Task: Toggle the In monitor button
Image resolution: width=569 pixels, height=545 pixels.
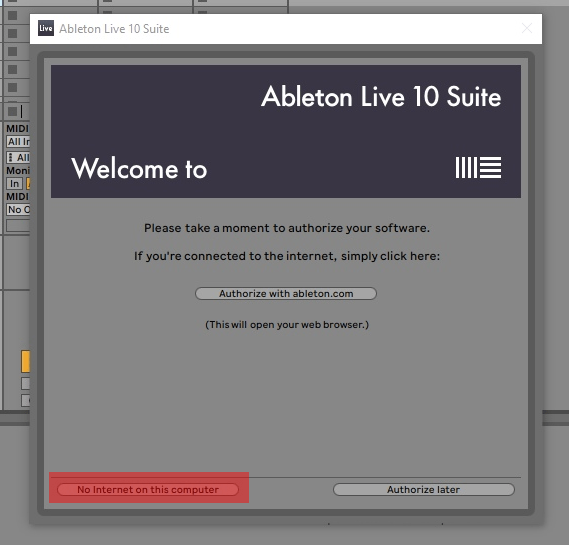Action: [15, 184]
